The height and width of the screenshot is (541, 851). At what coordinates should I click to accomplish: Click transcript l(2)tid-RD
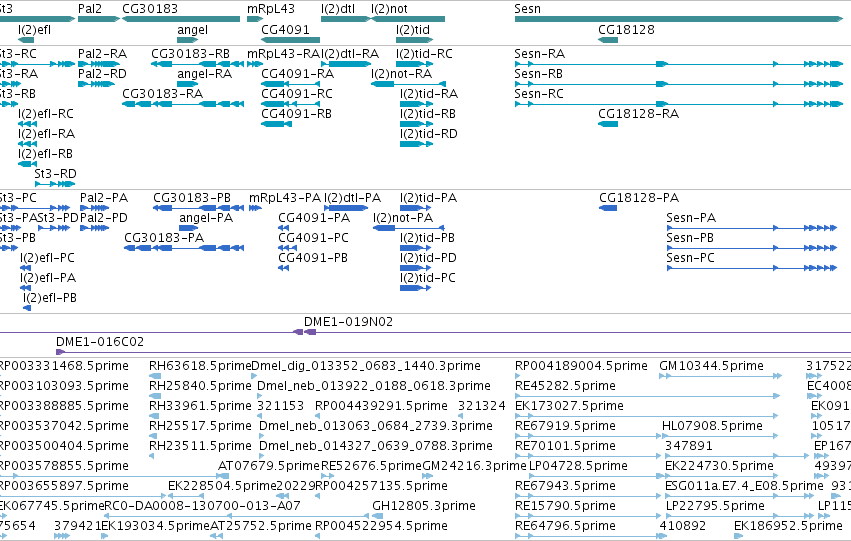pyautogui.click(x=416, y=144)
